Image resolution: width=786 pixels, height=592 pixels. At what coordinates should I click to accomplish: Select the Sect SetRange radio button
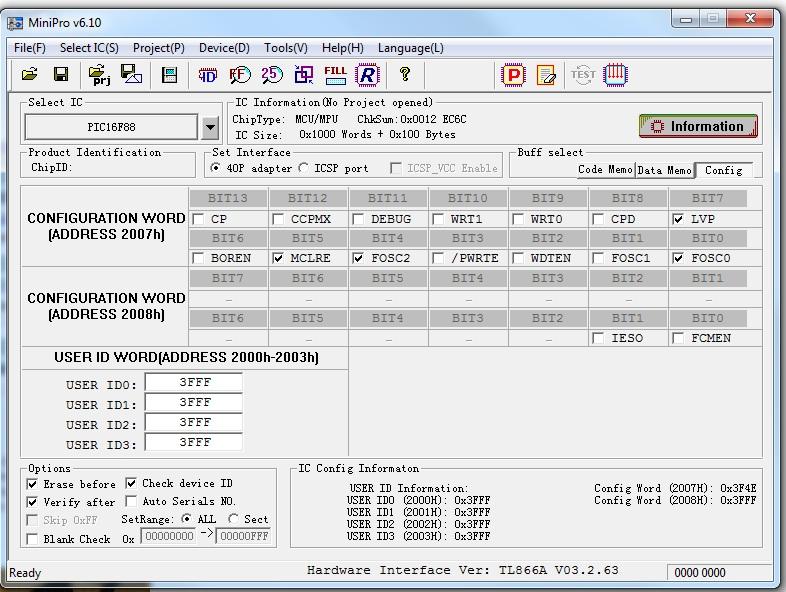[x=233, y=519]
